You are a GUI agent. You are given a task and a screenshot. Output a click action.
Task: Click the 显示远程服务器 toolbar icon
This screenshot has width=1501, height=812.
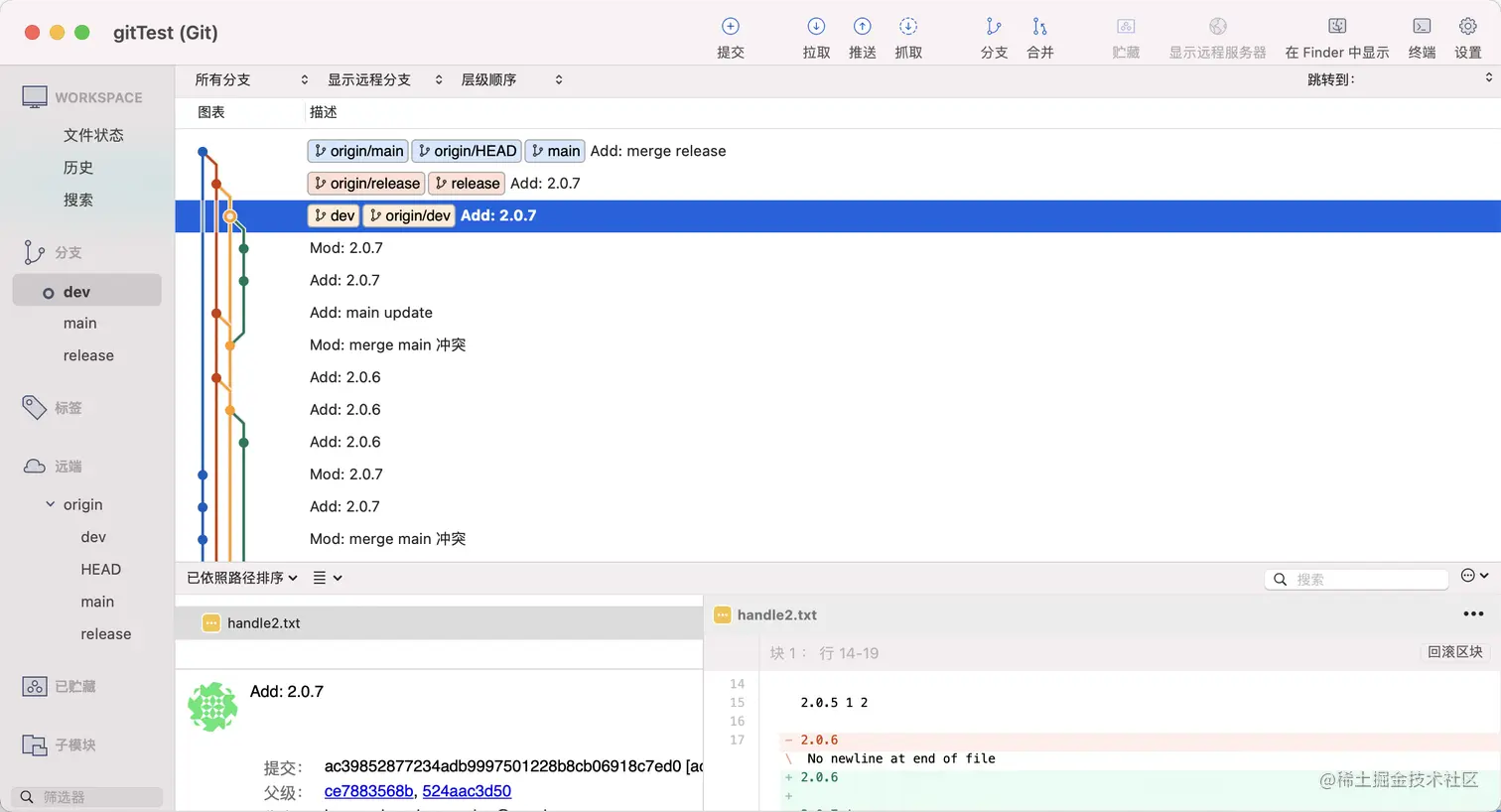pos(1218,27)
